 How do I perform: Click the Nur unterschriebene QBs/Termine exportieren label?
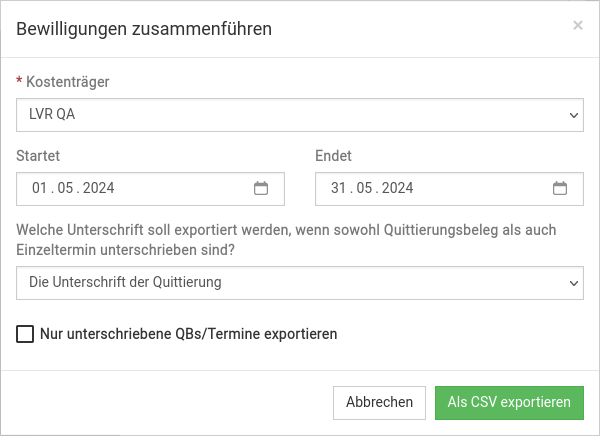[188, 334]
